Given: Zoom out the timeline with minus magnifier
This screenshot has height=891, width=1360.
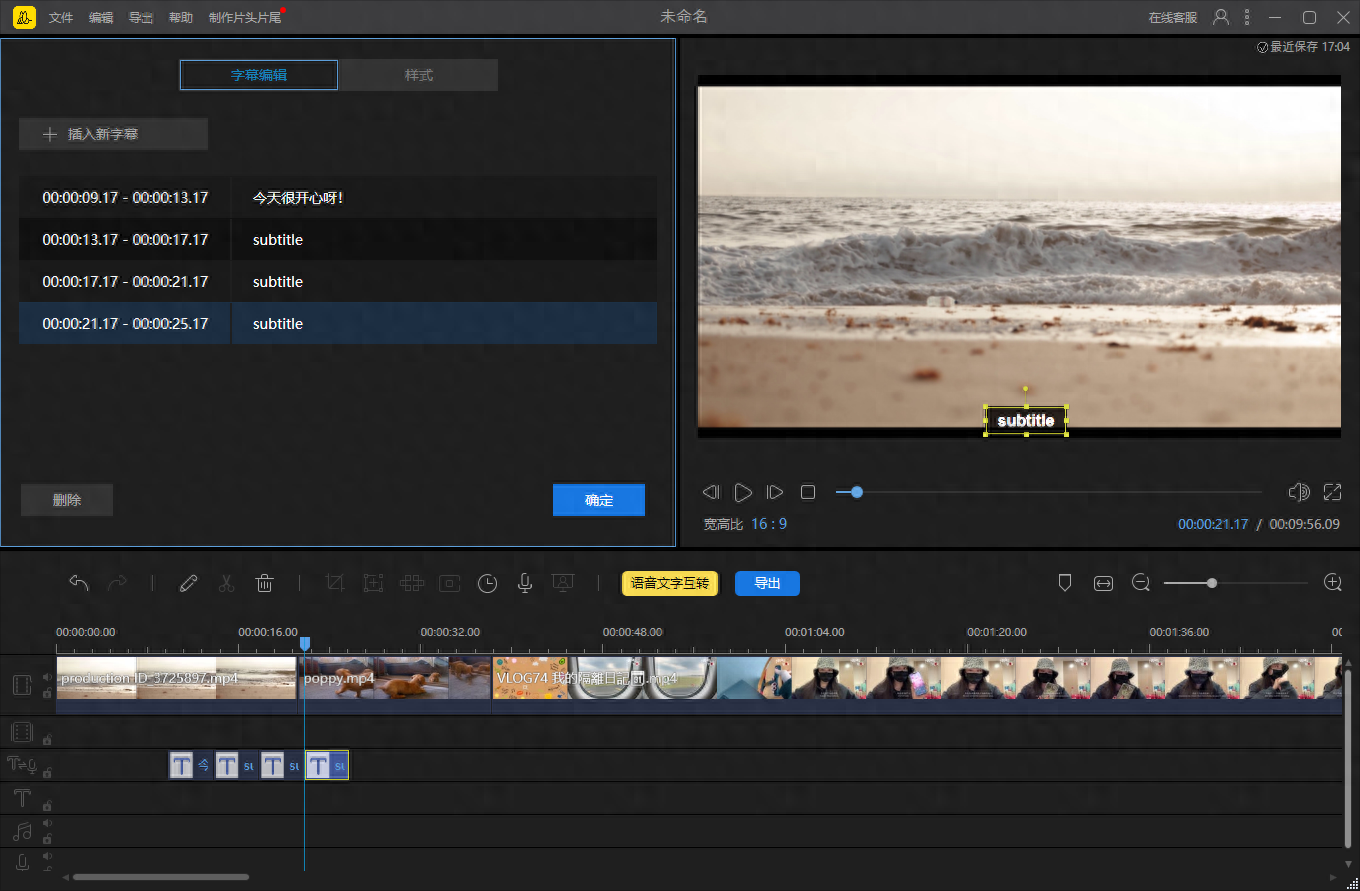Looking at the screenshot, I should point(1141,583).
